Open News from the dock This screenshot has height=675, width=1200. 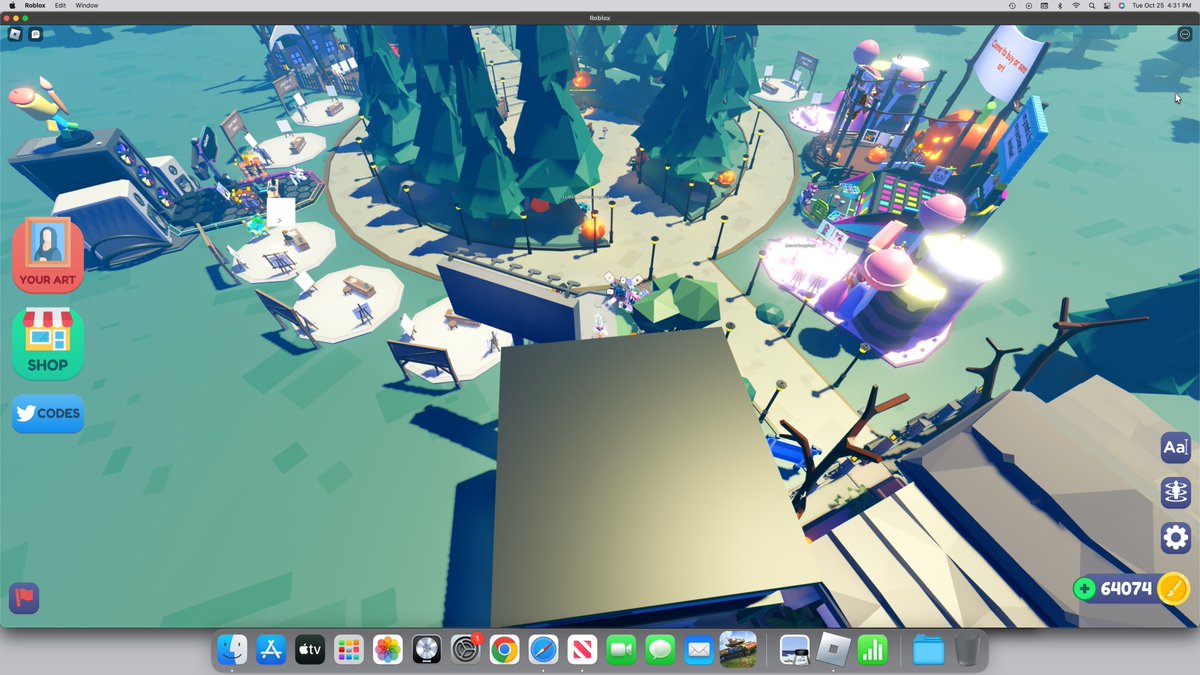point(583,650)
